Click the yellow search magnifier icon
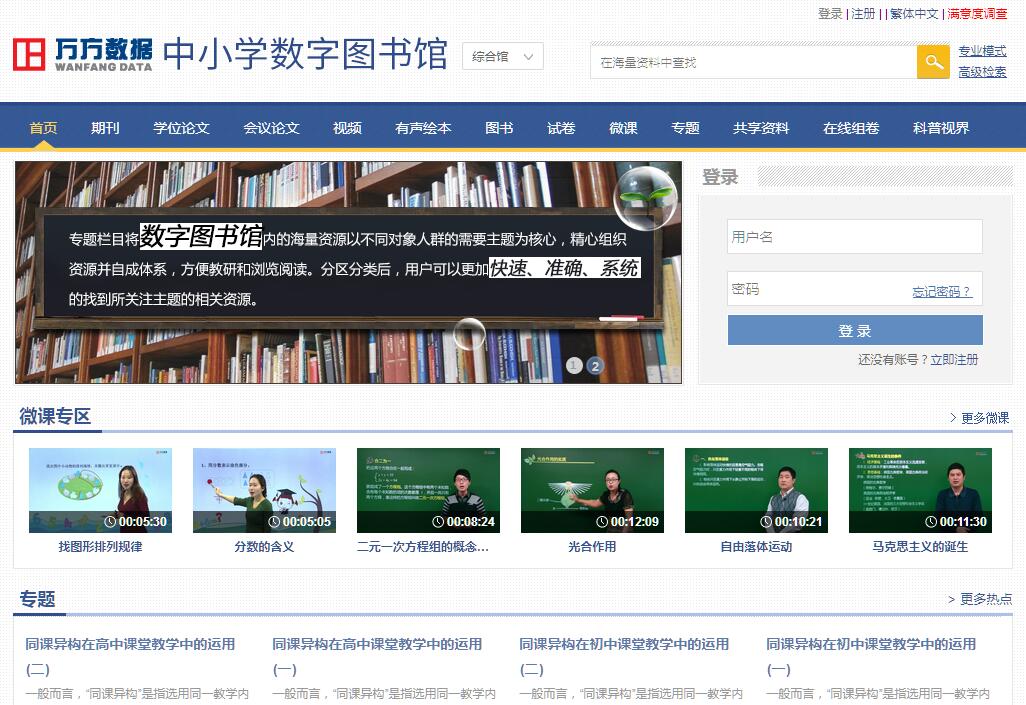This screenshot has width=1026, height=705. click(933, 62)
